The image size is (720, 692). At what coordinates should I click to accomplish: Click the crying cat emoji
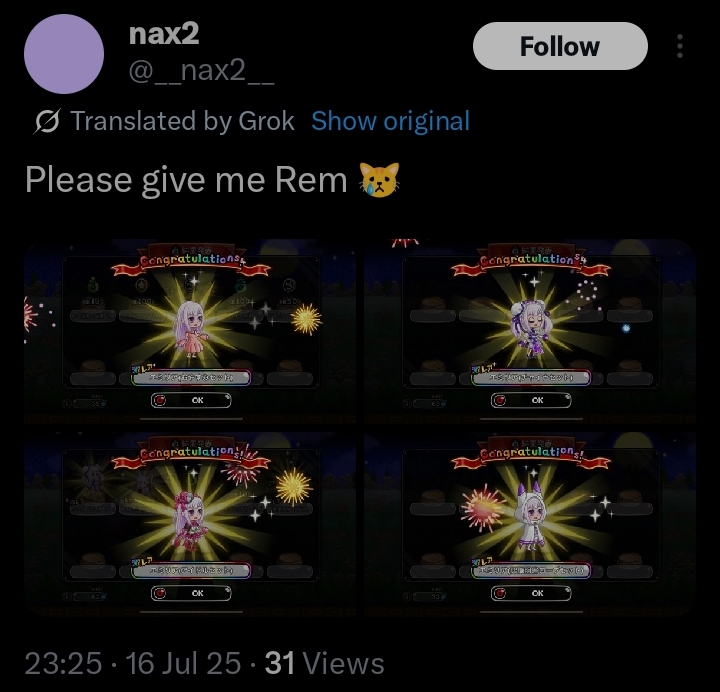click(x=379, y=180)
